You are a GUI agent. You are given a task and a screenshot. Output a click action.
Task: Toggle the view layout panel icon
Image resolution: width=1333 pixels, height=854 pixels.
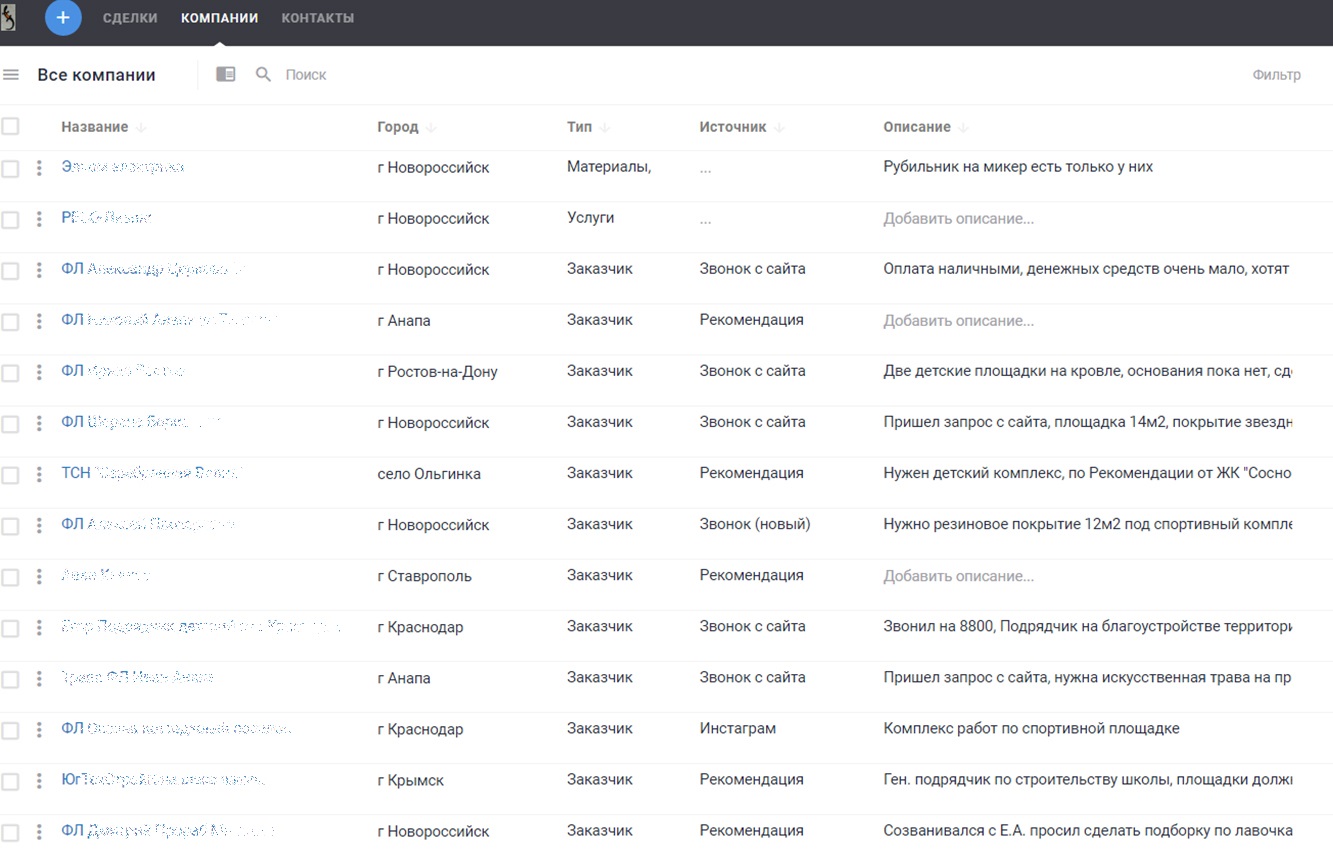[226, 75]
